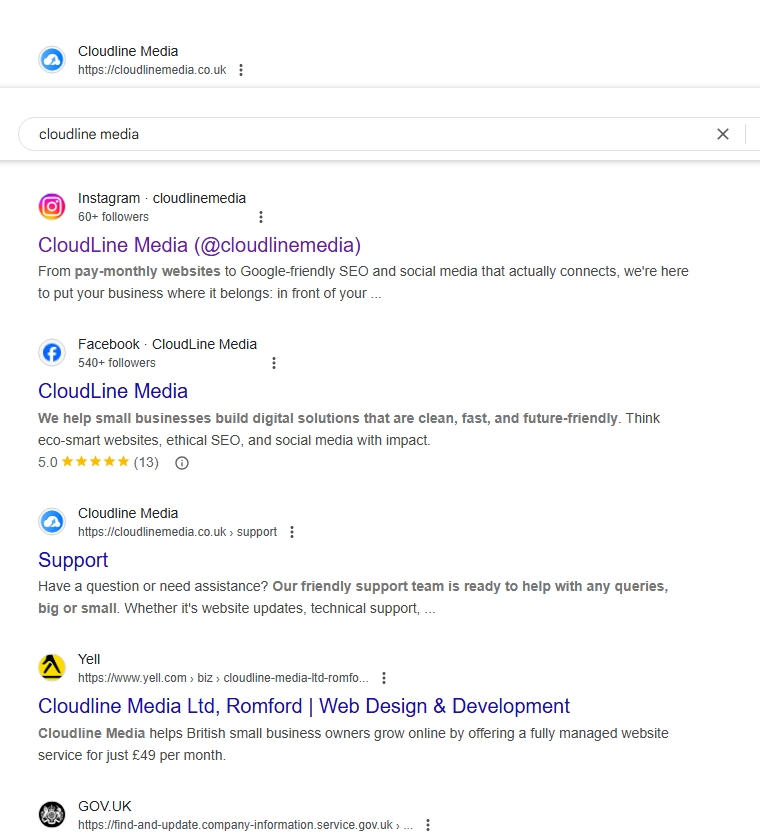Viewport: 760px width, 835px height.
Task: Click the https://cloudlinemedia.co.uk URL text at top
Action: point(152,70)
